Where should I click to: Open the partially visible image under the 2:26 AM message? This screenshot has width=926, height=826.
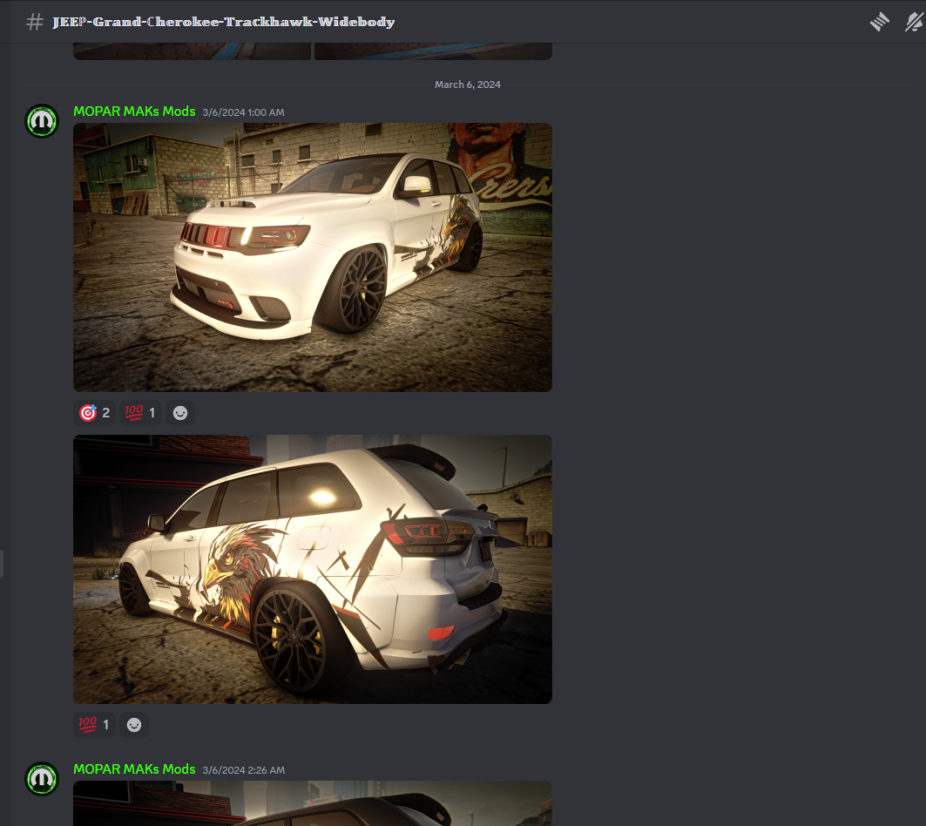pos(312,803)
